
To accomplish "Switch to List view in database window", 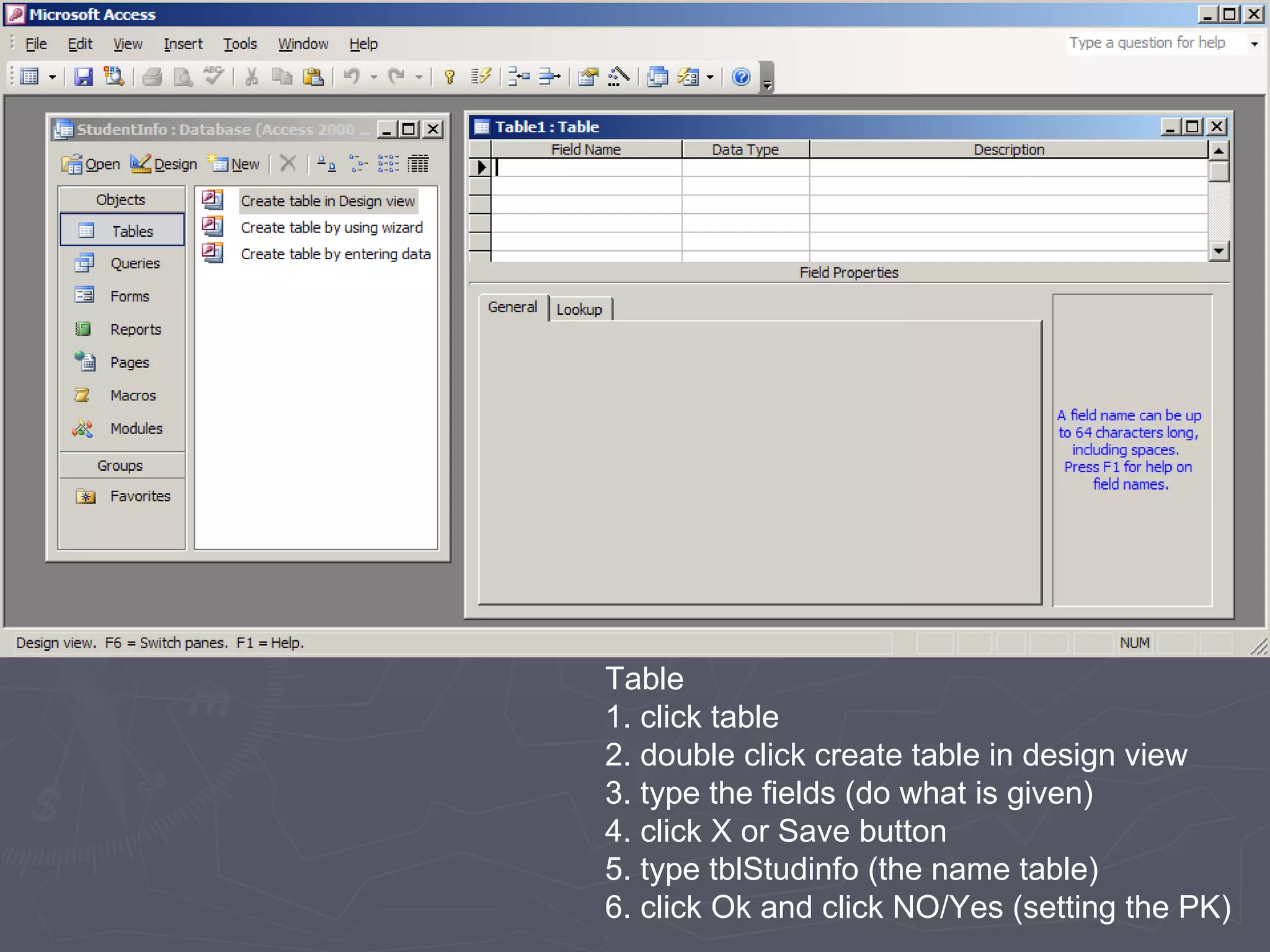I will pyautogui.click(x=388, y=164).
